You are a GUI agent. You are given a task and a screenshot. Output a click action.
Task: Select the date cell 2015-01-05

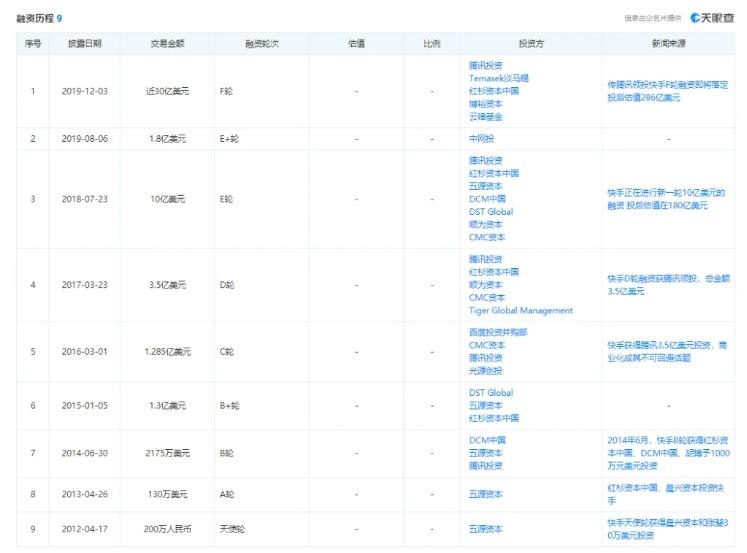coord(84,405)
